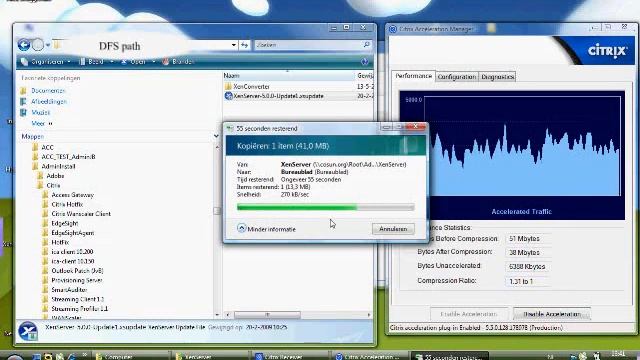Screen dimensions: 640x360
Task: Click the Enable Acceleration button
Action: pos(469,314)
